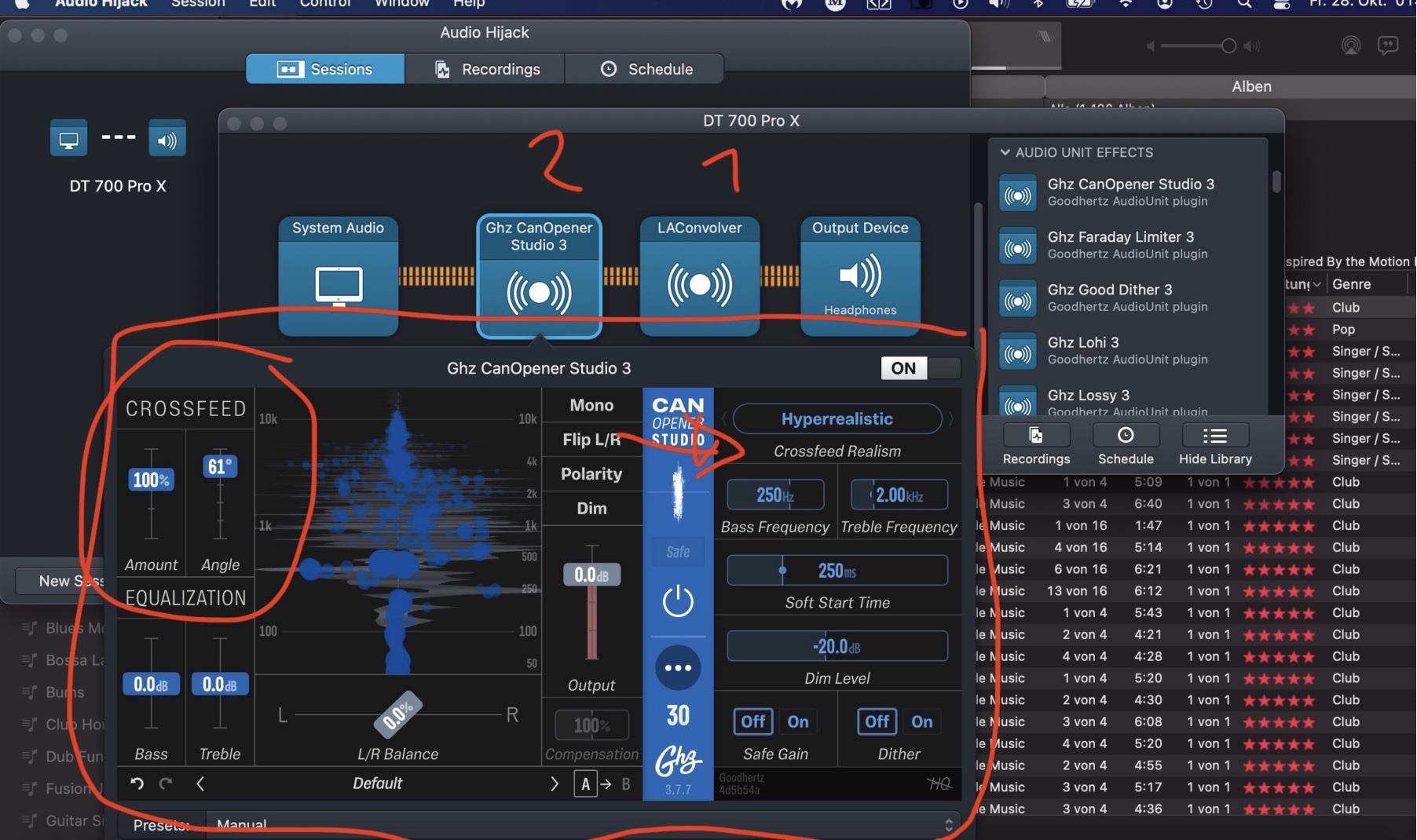1417x840 pixels.
Task: Click the Safe button in CanOpener
Action: (x=678, y=552)
